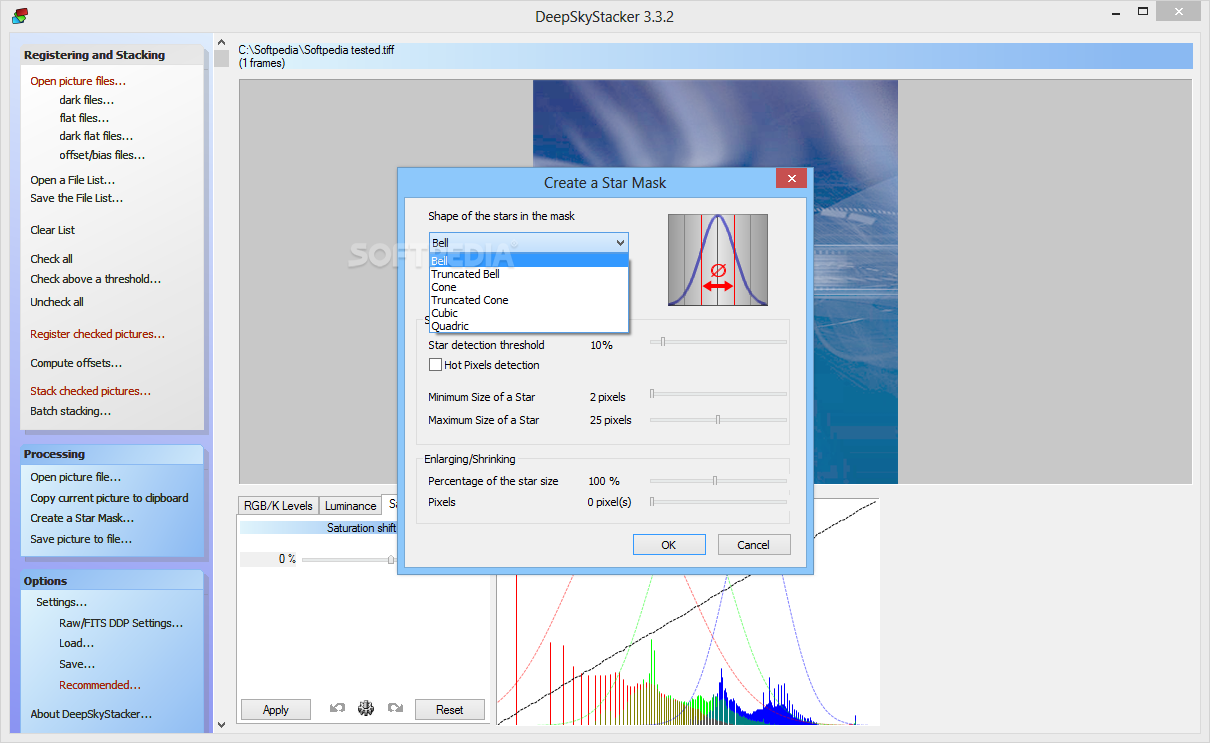1210x743 pixels.
Task: Click Batch stacking
Action: pos(70,411)
